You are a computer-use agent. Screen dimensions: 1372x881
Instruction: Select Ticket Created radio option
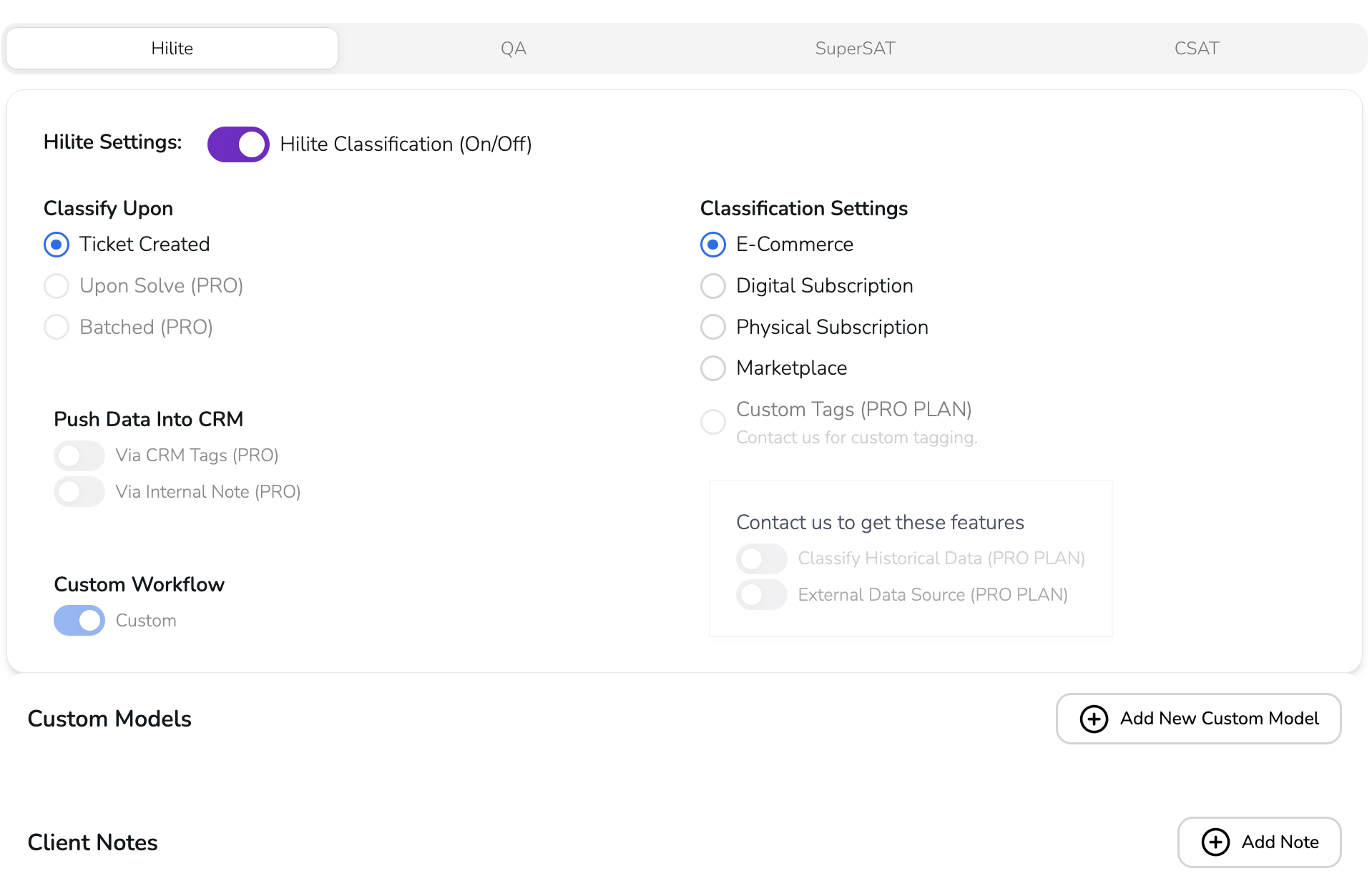point(57,245)
